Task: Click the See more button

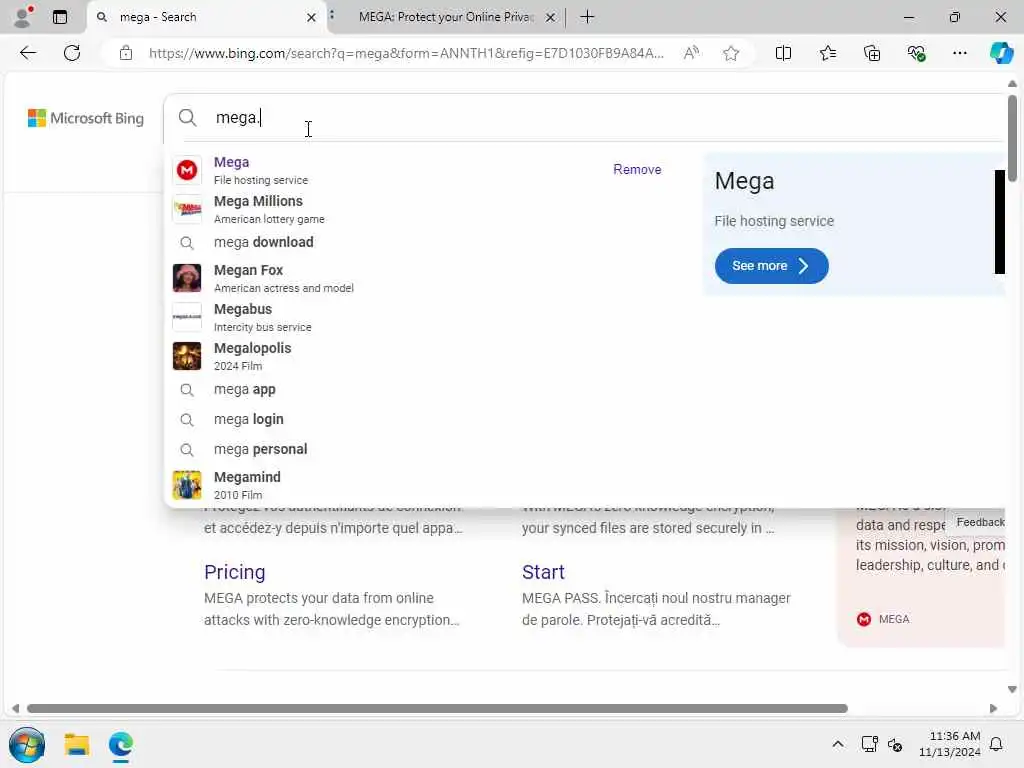Action: (x=771, y=266)
